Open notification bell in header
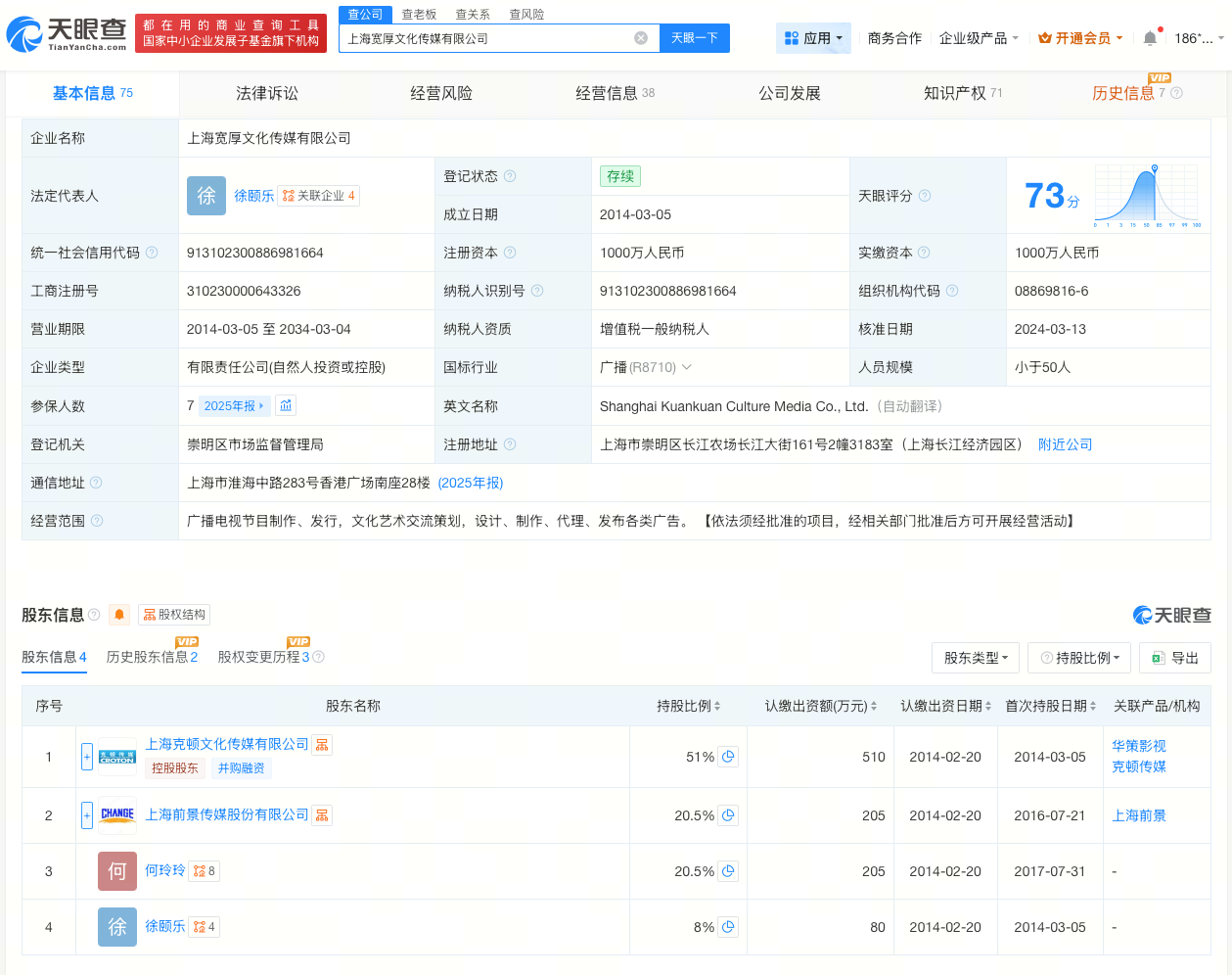1232x975 pixels. coord(1150,38)
